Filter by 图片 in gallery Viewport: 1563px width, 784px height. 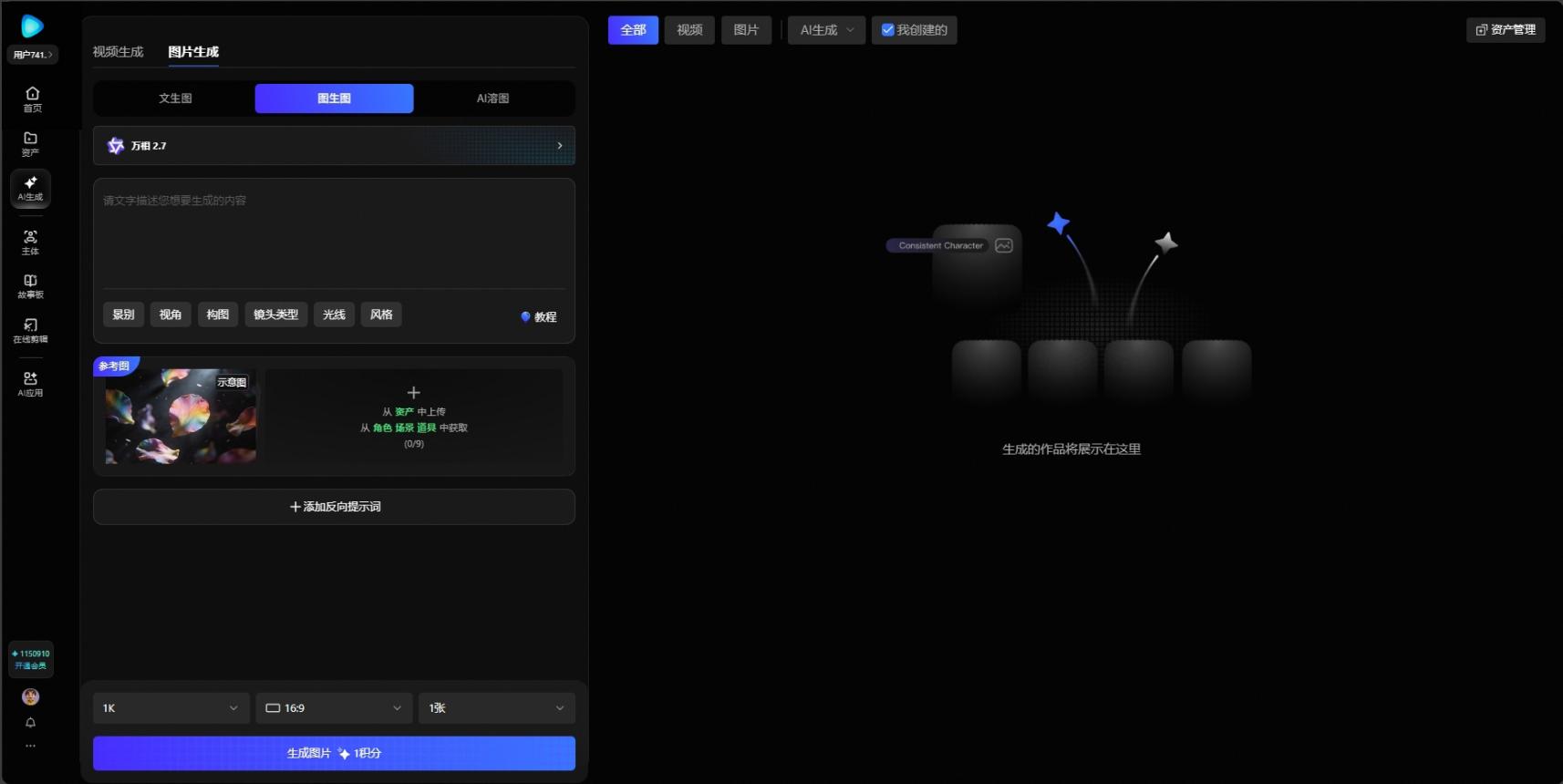pos(746,30)
